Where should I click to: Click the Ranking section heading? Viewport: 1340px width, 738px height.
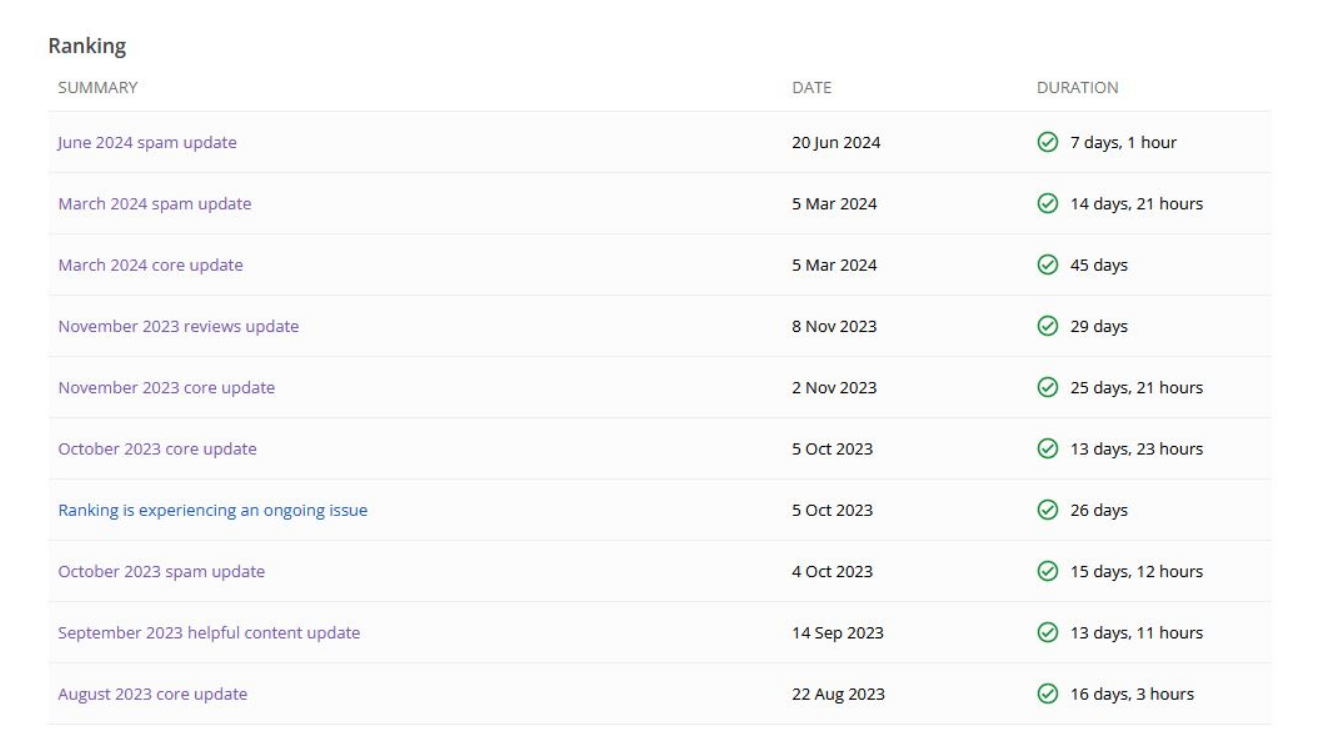[x=86, y=47]
